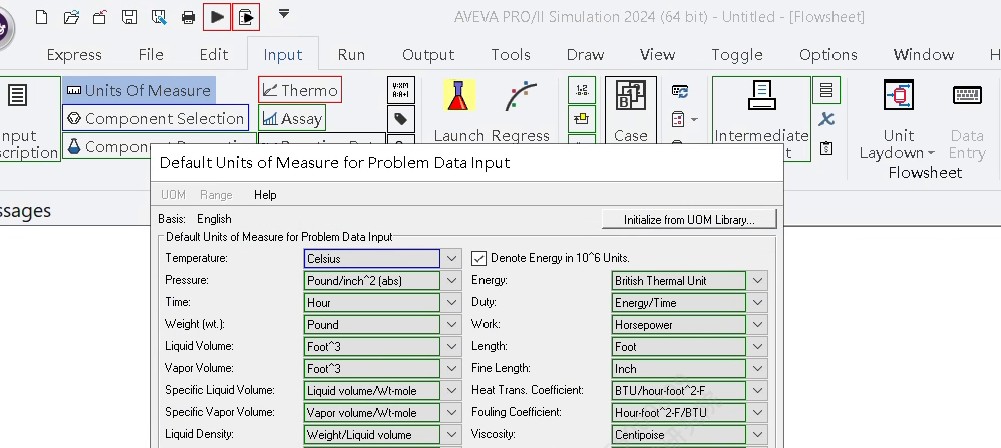Switch to the Run tab

[351, 55]
